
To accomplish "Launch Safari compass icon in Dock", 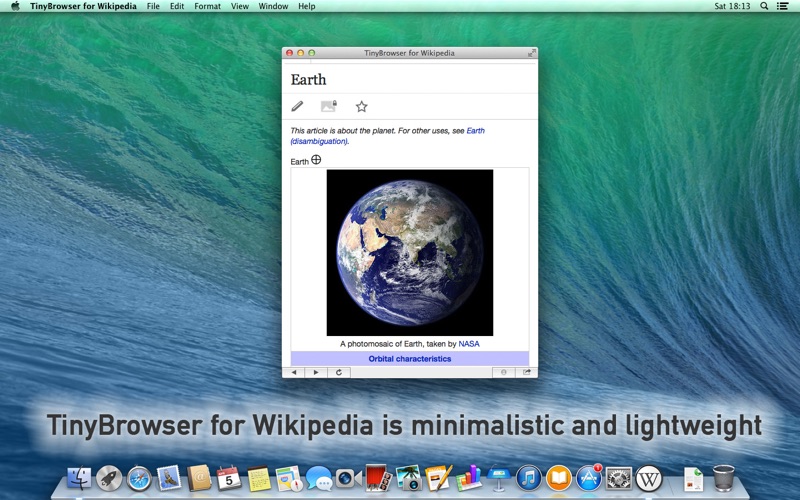I will pyautogui.click(x=139, y=479).
